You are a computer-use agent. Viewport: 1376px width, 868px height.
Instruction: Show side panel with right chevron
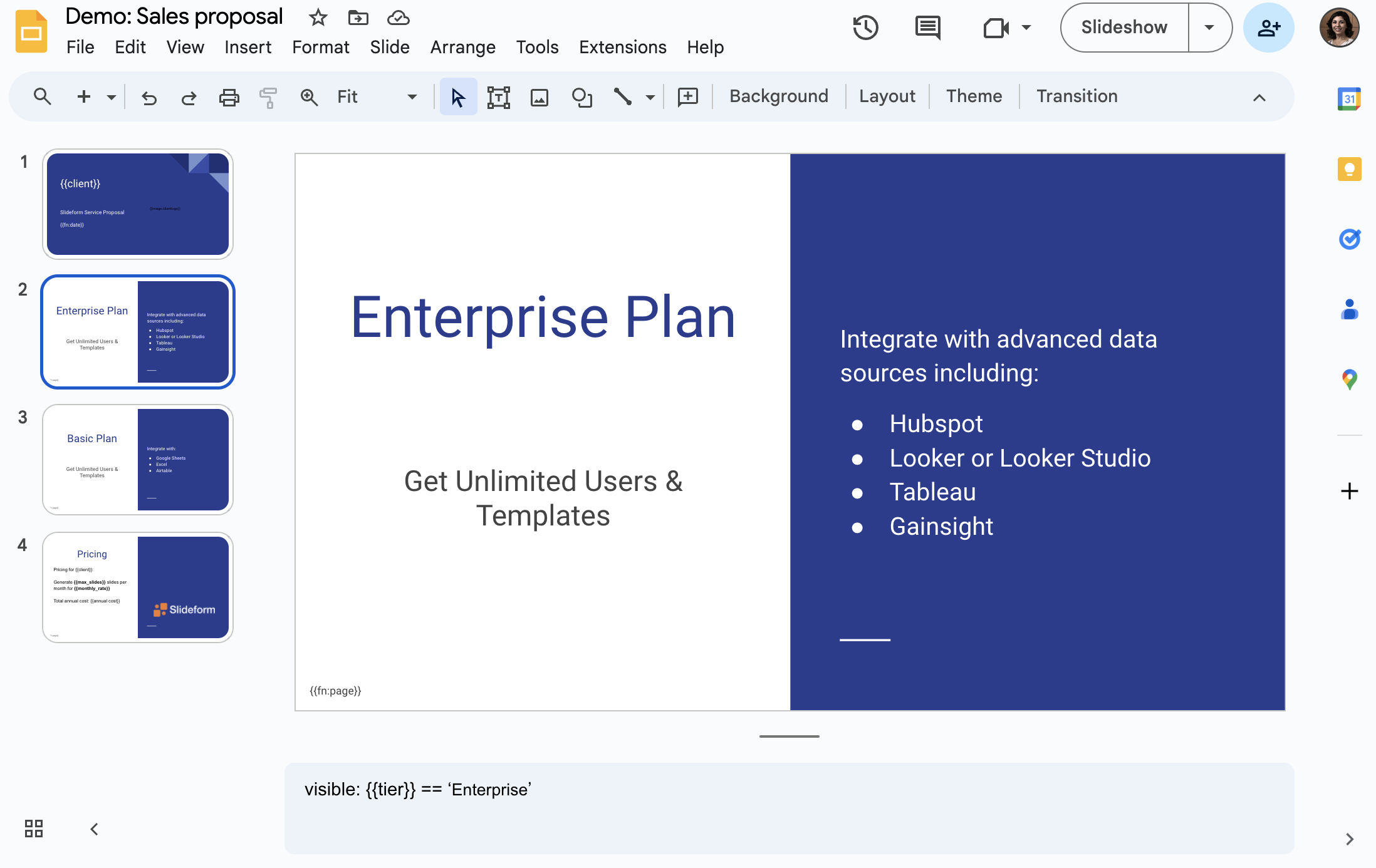(x=1350, y=839)
